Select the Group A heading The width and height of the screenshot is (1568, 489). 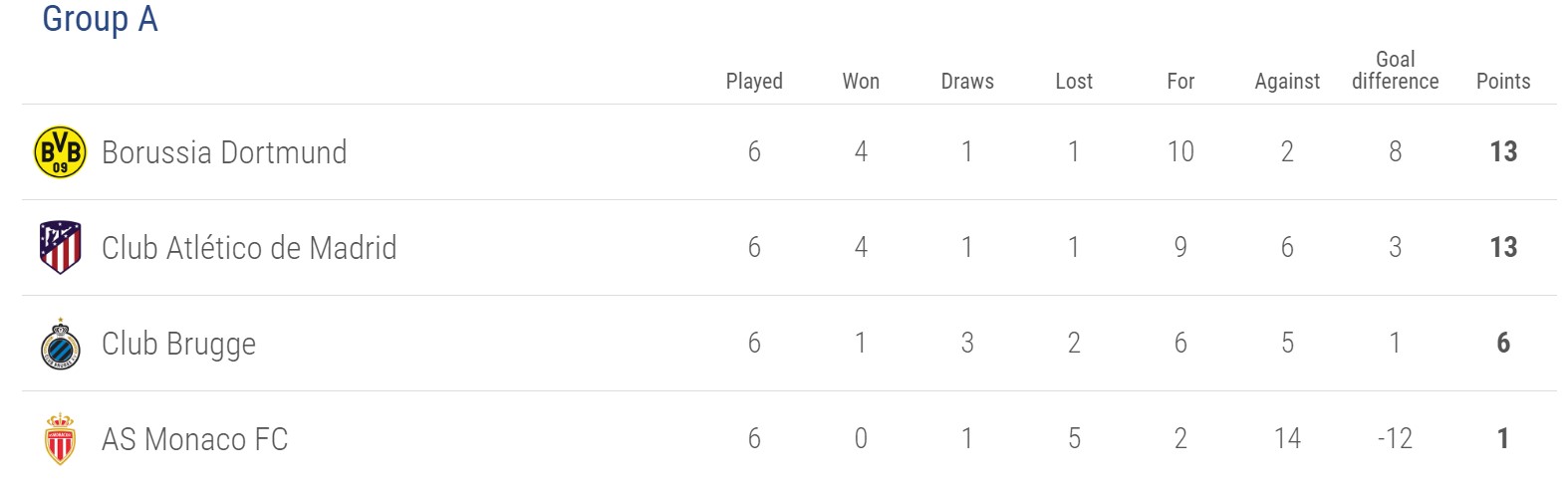click(x=100, y=19)
